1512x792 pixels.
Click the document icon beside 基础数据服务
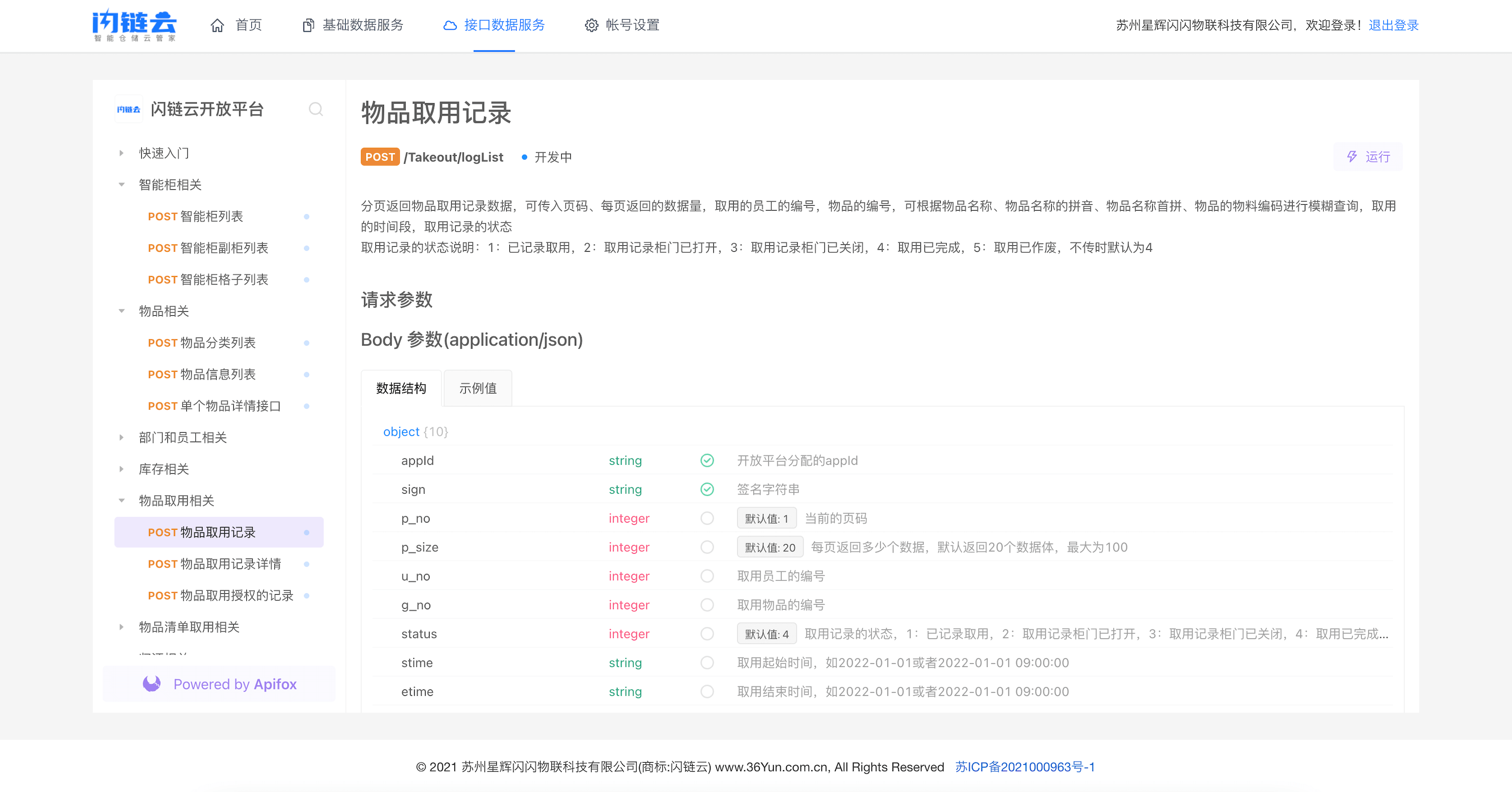coord(308,25)
